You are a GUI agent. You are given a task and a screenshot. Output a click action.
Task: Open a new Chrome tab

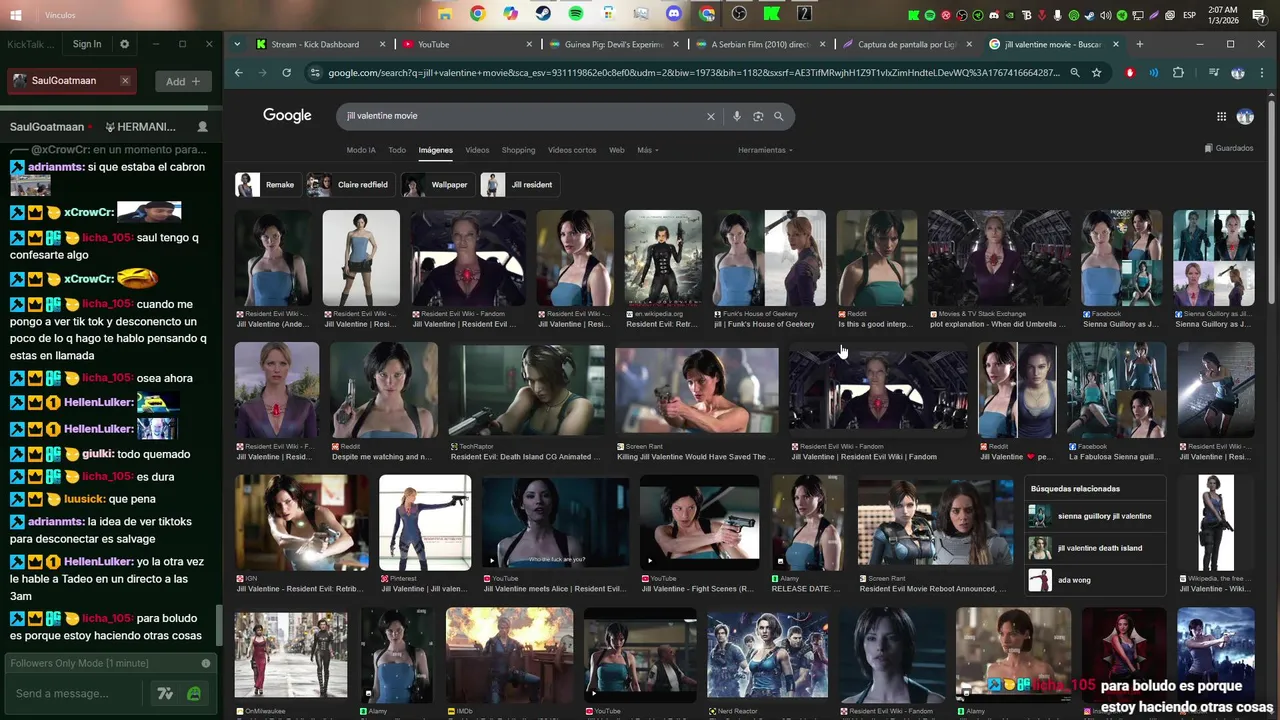[x=1139, y=44]
